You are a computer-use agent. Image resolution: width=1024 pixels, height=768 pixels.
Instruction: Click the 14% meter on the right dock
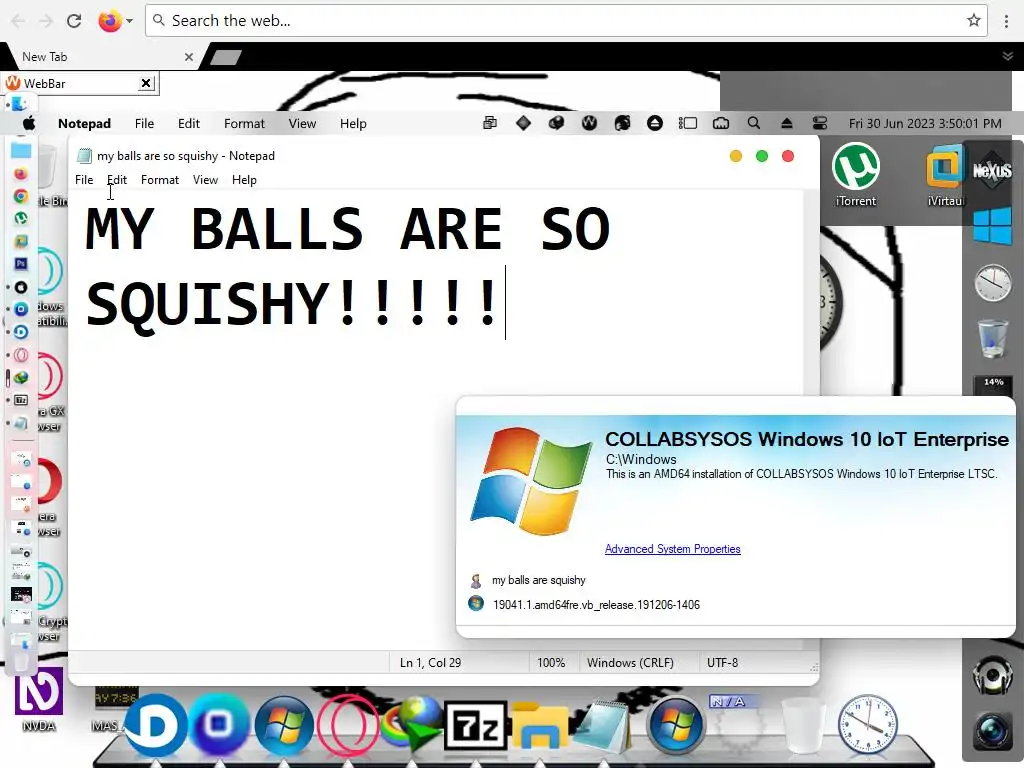coord(993,387)
